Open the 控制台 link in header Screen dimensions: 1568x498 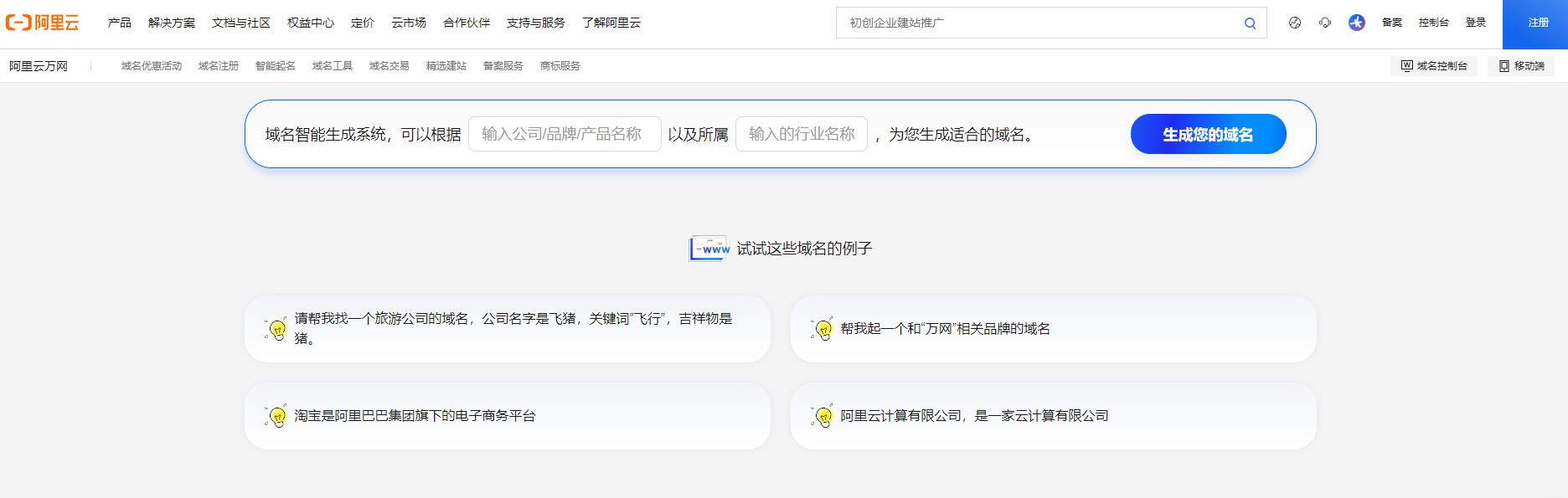click(1434, 23)
